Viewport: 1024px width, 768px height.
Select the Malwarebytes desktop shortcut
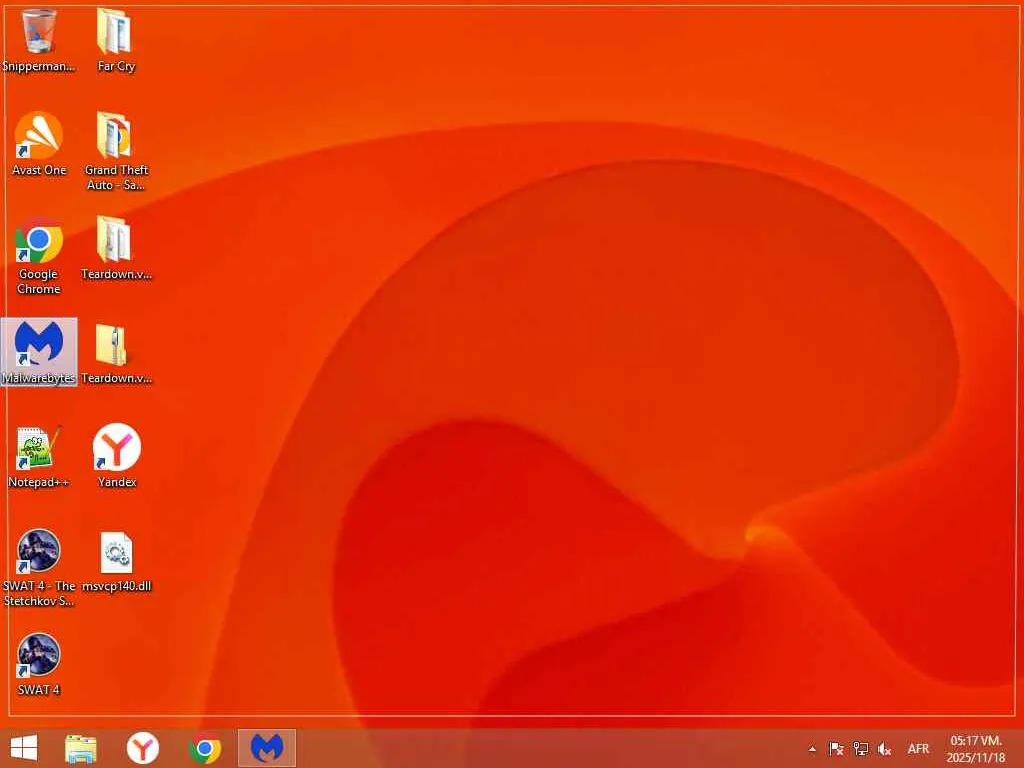pyautogui.click(x=39, y=352)
